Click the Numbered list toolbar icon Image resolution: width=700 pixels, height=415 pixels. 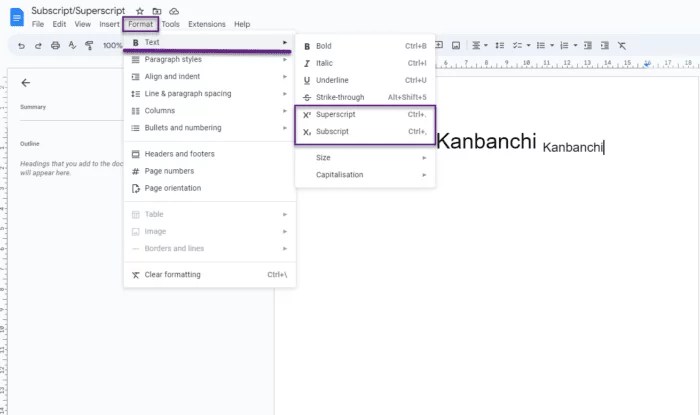[x=564, y=46]
